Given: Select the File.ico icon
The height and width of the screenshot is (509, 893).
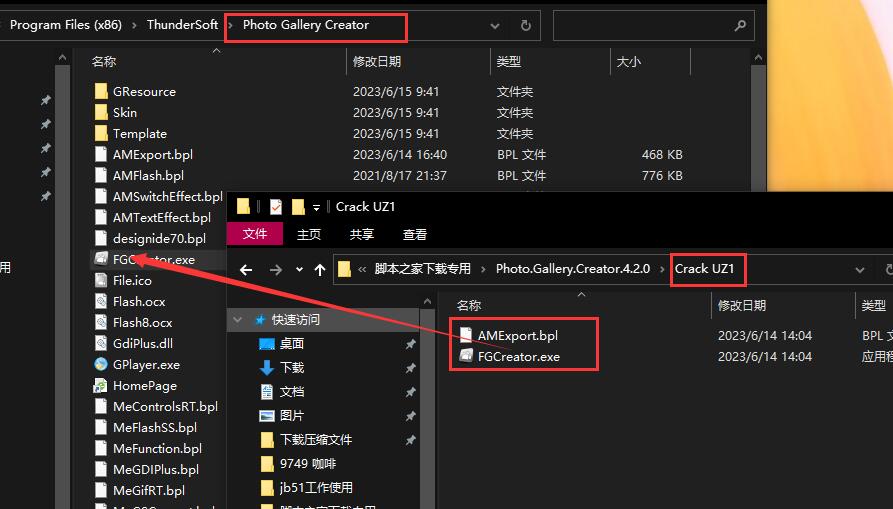Looking at the screenshot, I should click(101, 281).
